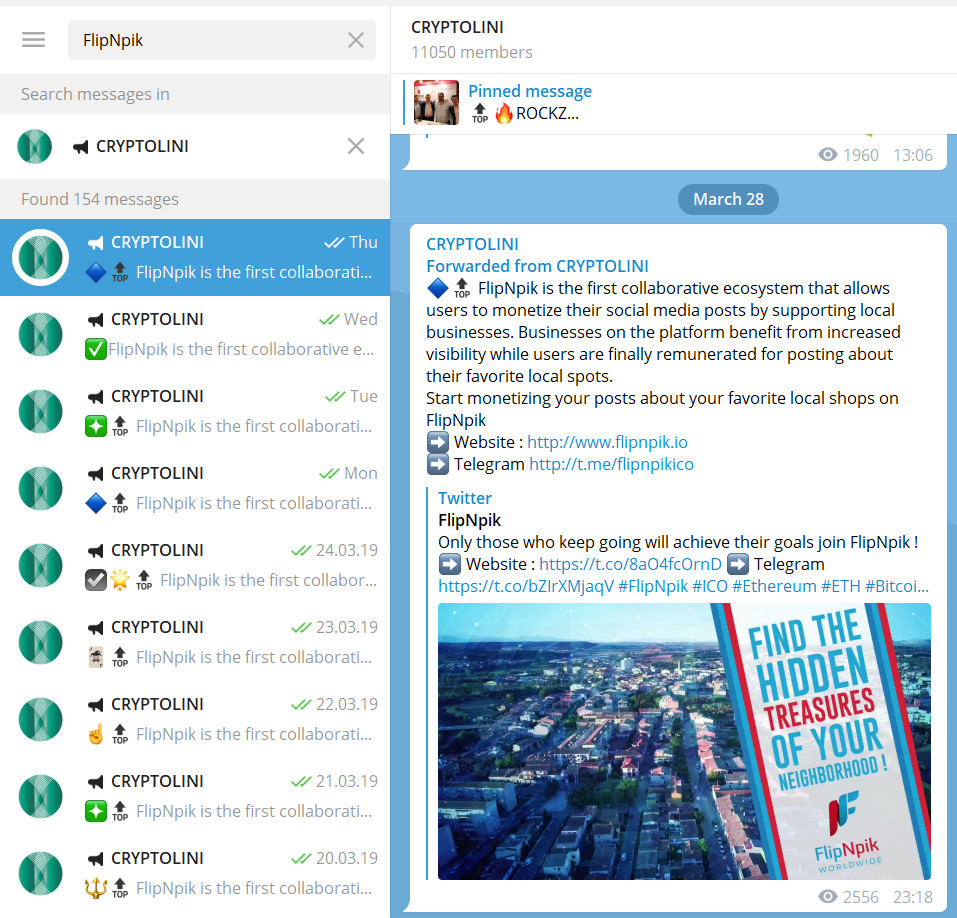Click the 11050 members subtitle

pos(472,52)
